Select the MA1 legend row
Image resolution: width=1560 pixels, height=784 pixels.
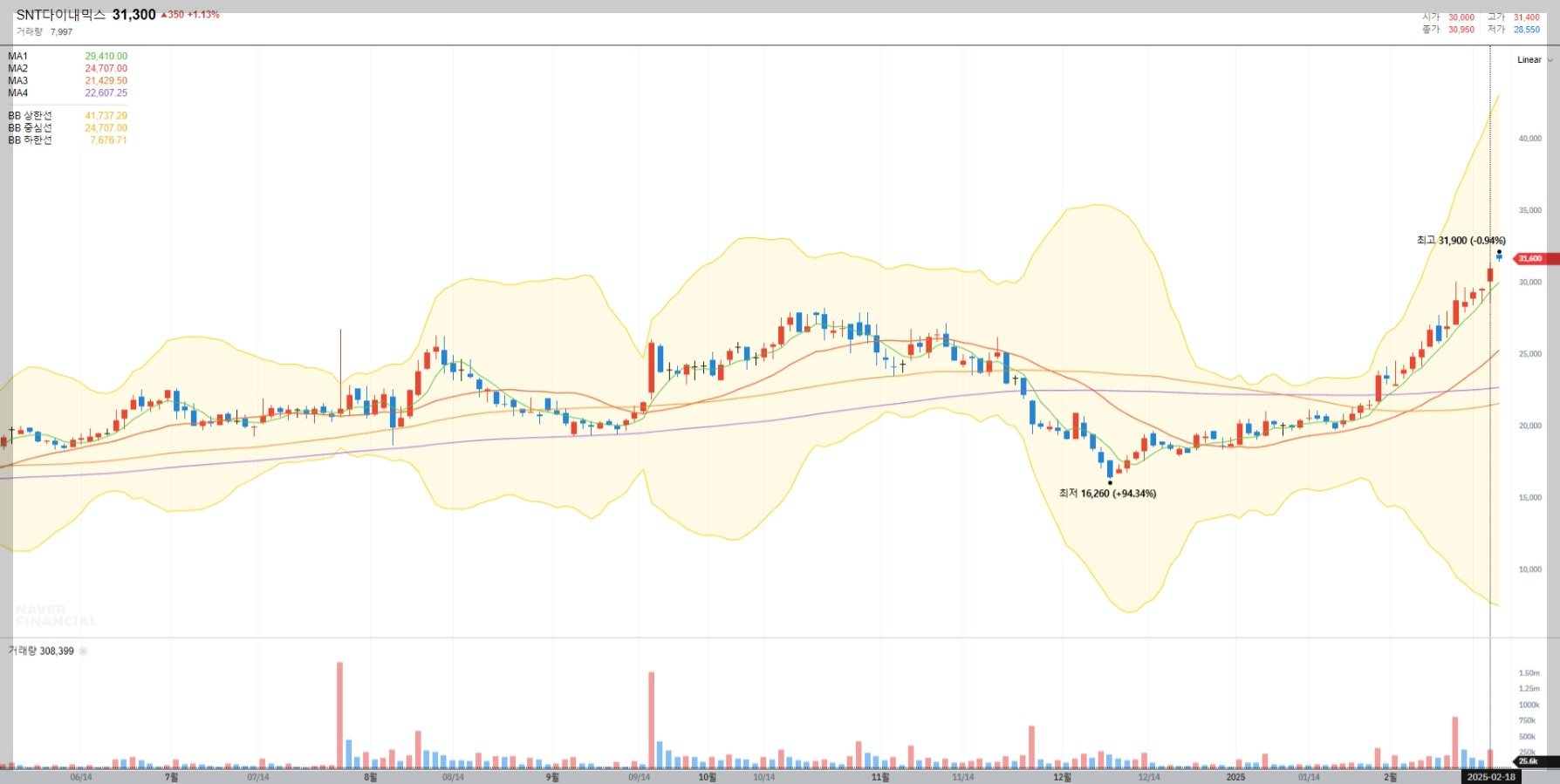67,56
